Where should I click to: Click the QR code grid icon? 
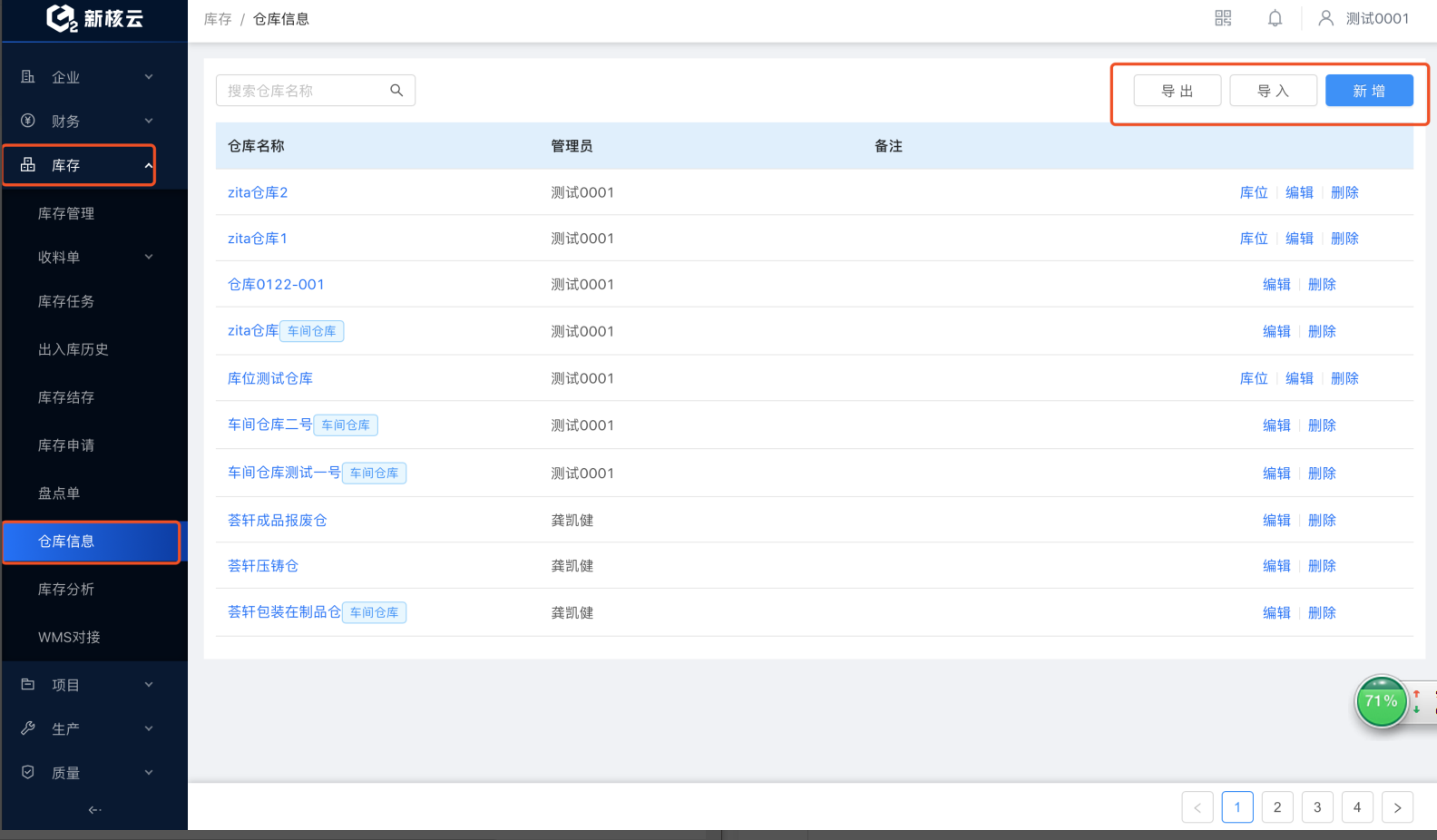(x=1223, y=18)
